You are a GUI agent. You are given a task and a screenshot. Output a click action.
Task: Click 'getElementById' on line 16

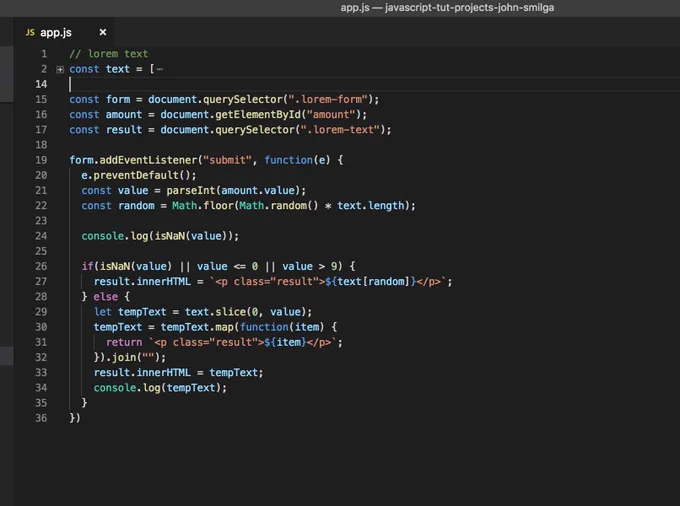coord(258,114)
